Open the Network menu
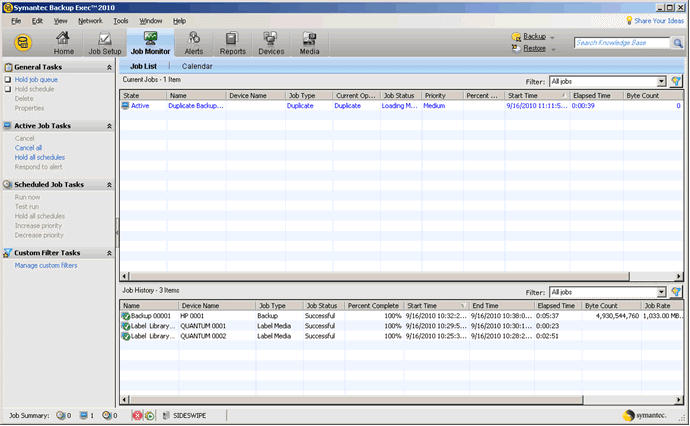 point(90,21)
